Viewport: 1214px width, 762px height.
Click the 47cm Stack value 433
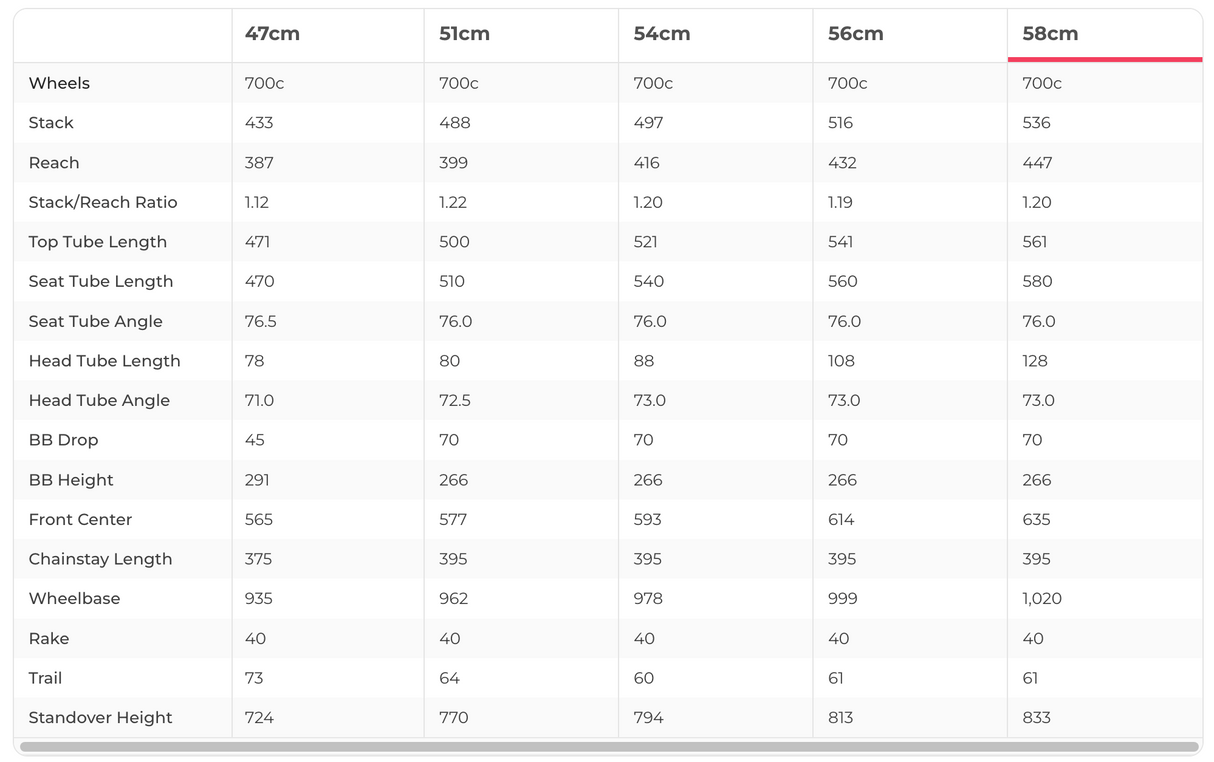point(259,123)
